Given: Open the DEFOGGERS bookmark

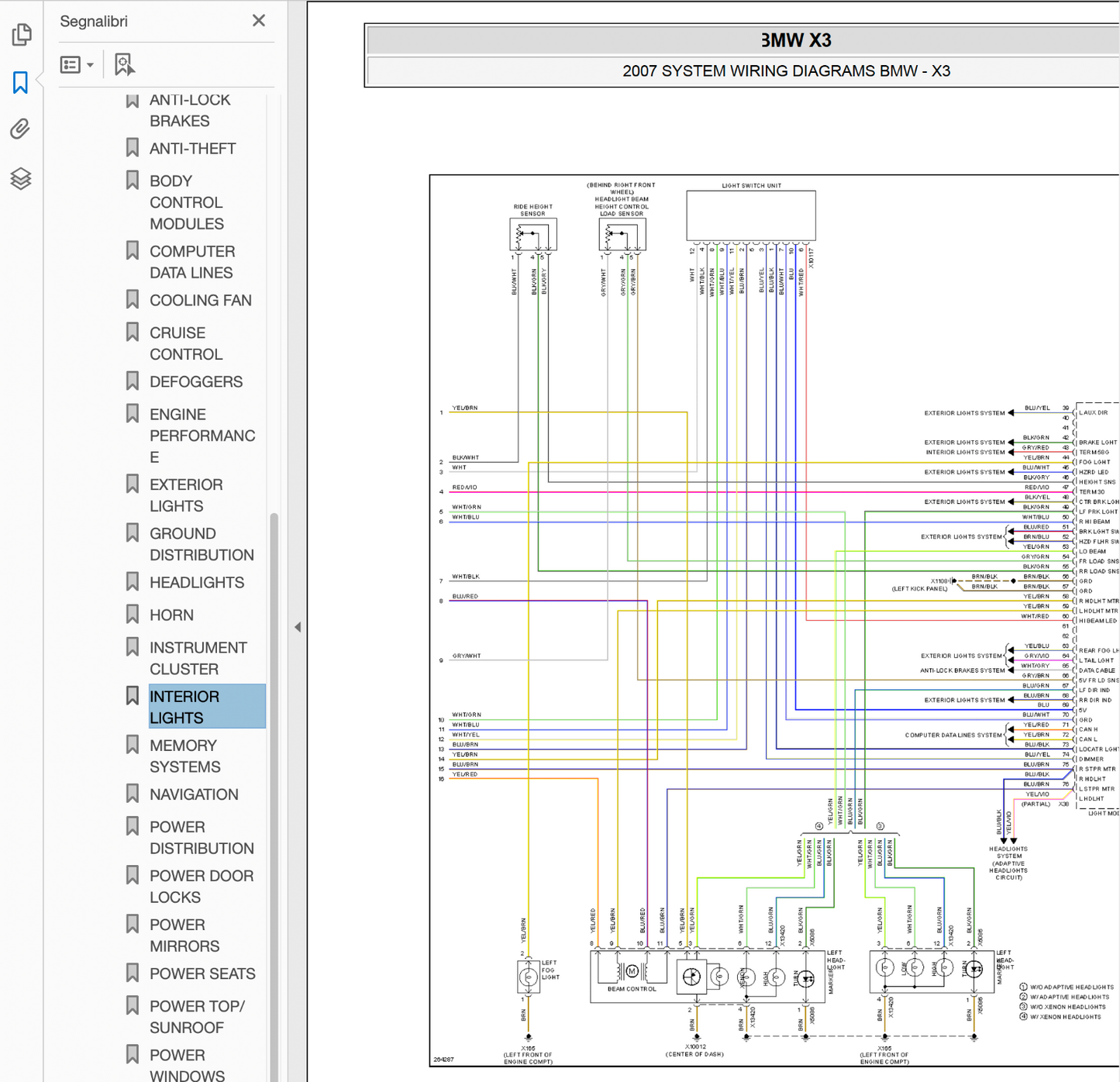Looking at the screenshot, I should click(x=195, y=381).
